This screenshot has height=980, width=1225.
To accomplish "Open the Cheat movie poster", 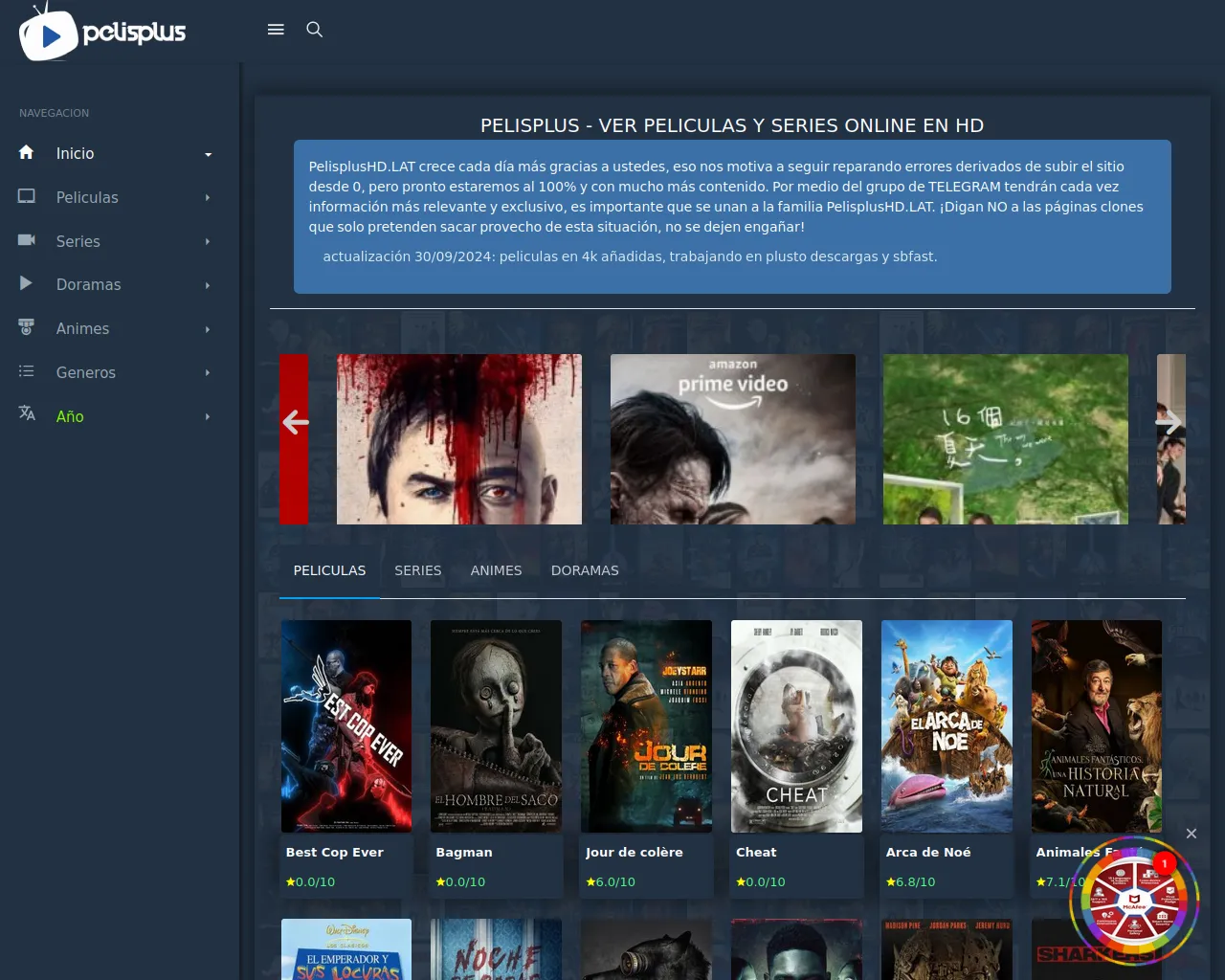I will point(796,726).
